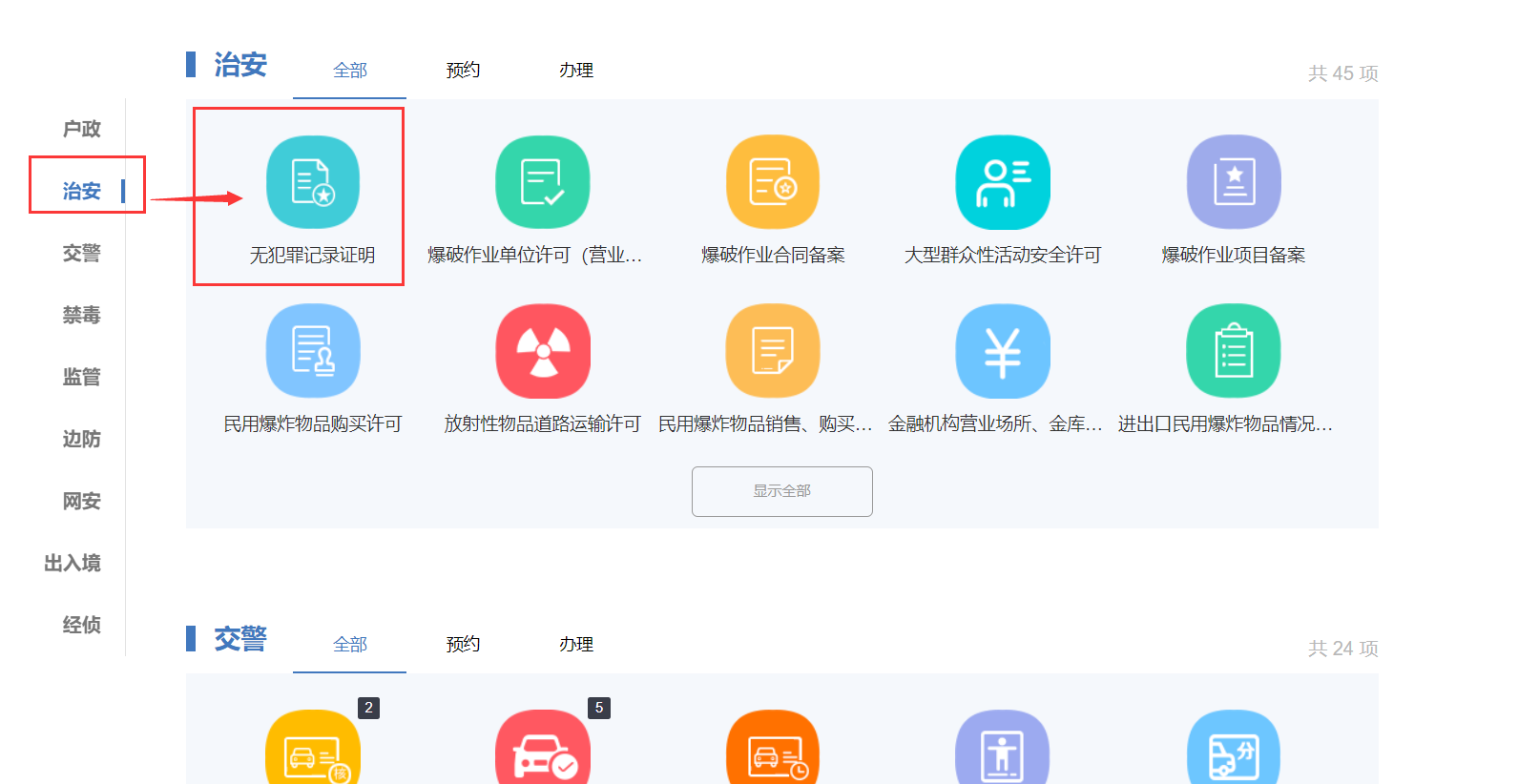Open the red 放射性物品道路运输许可 icon
The width and height of the screenshot is (1518, 784).
click(x=542, y=351)
